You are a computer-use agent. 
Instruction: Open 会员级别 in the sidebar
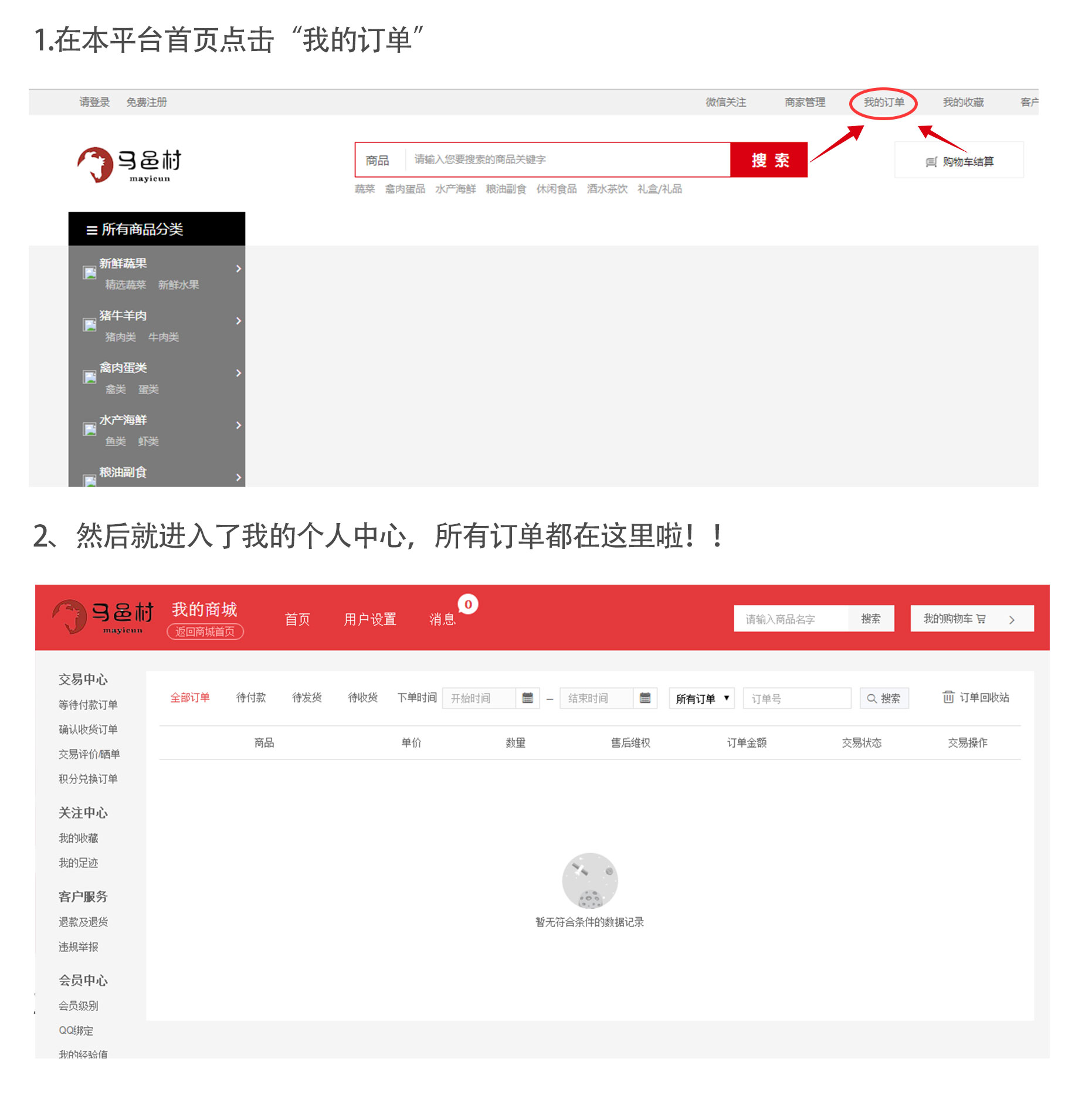[x=78, y=1006]
